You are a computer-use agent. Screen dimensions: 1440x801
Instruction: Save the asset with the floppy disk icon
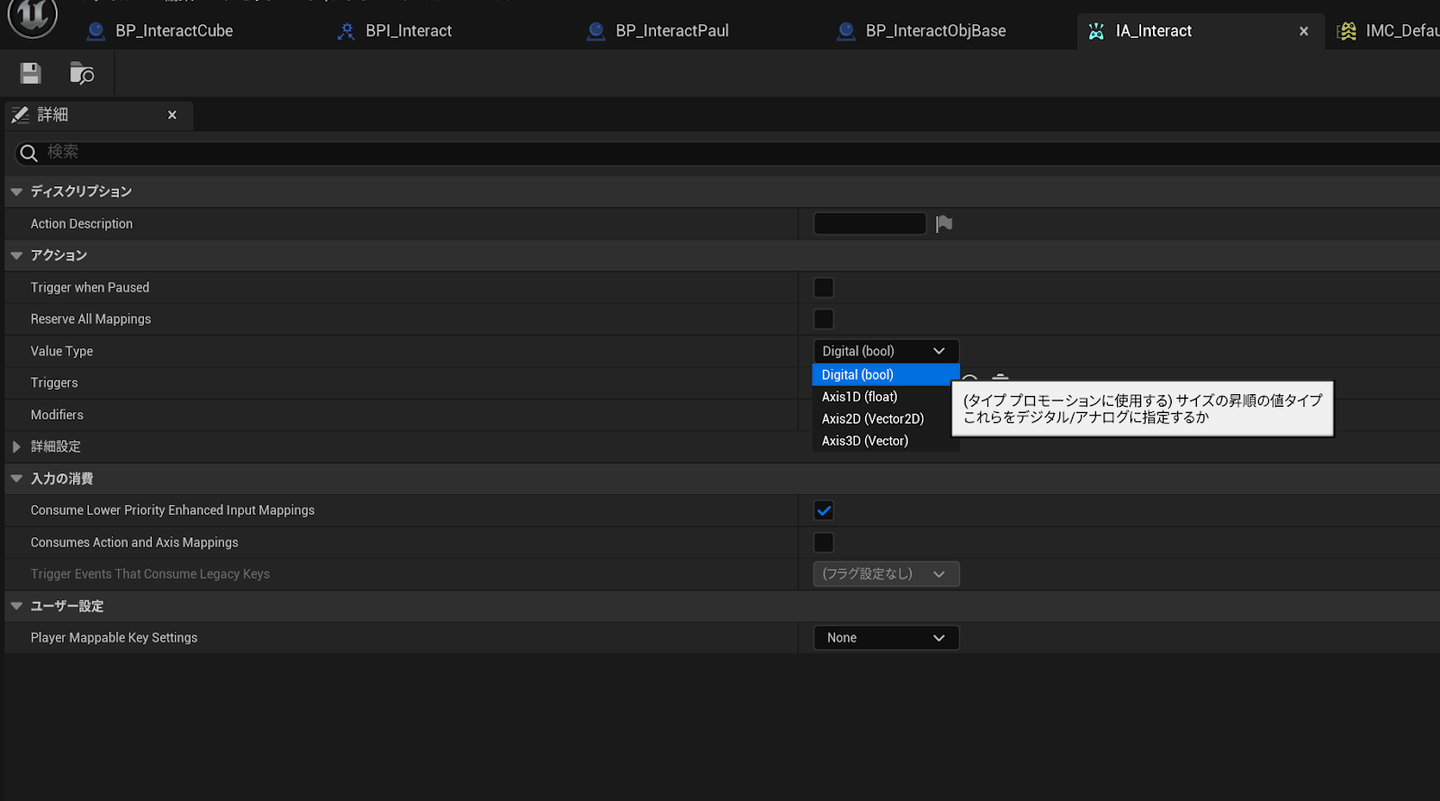(30, 73)
